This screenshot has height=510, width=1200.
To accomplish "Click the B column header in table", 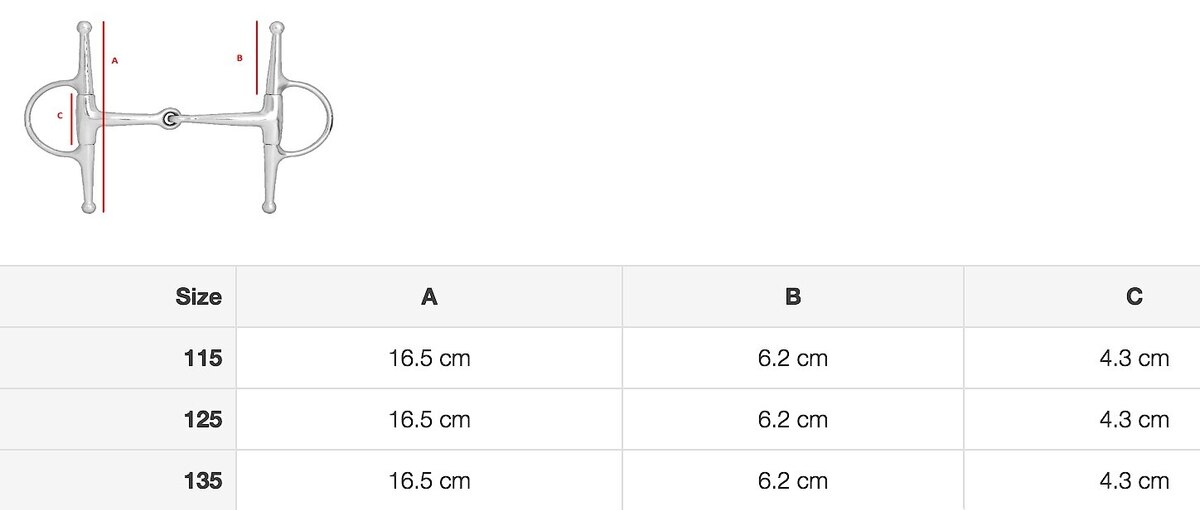I will tap(793, 297).
